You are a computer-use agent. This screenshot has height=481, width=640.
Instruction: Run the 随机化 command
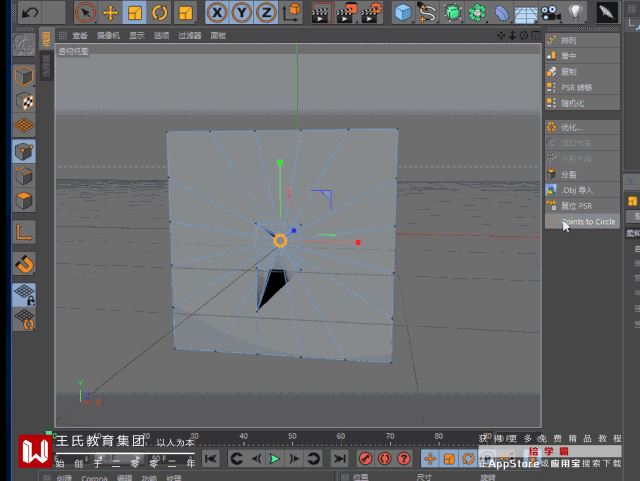582,103
